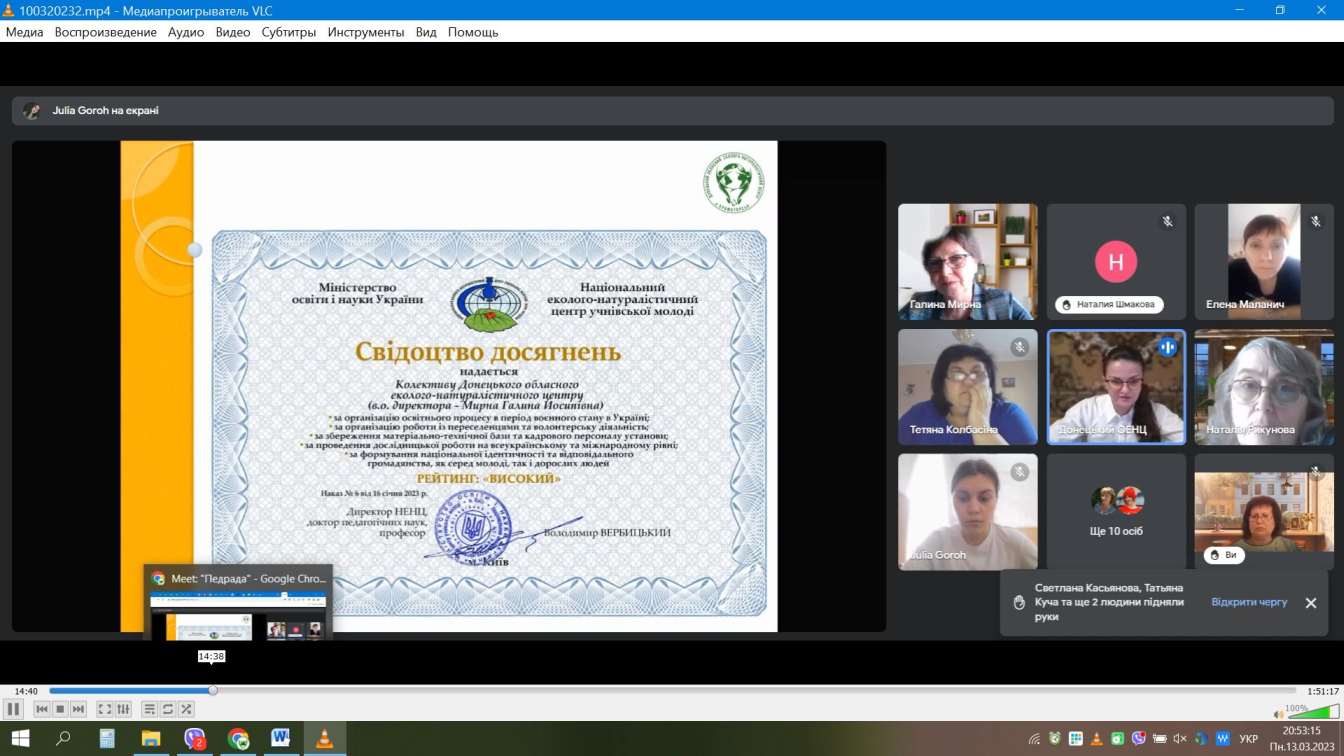Open the Субтитры menu
The height and width of the screenshot is (756, 1344).
click(289, 32)
